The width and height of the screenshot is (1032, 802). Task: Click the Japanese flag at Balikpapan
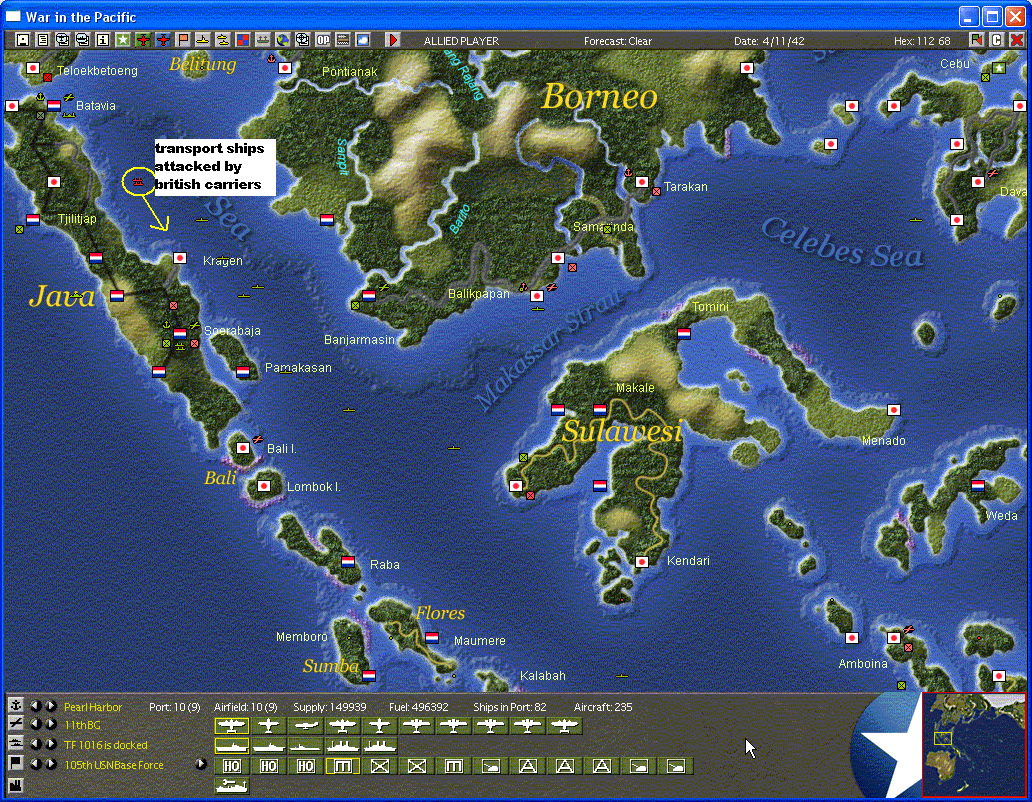(537, 296)
